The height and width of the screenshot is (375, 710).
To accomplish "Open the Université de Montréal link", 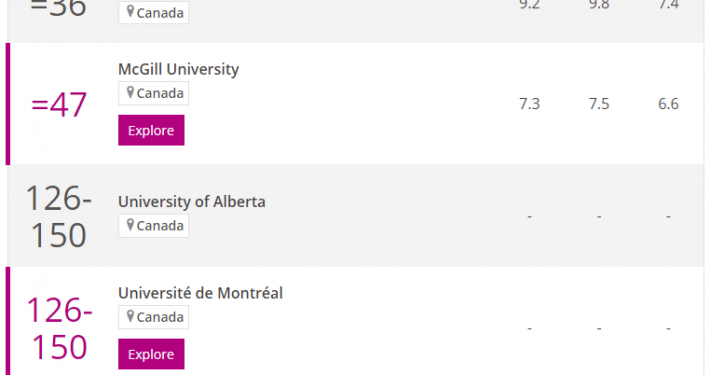I will click(x=200, y=293).
